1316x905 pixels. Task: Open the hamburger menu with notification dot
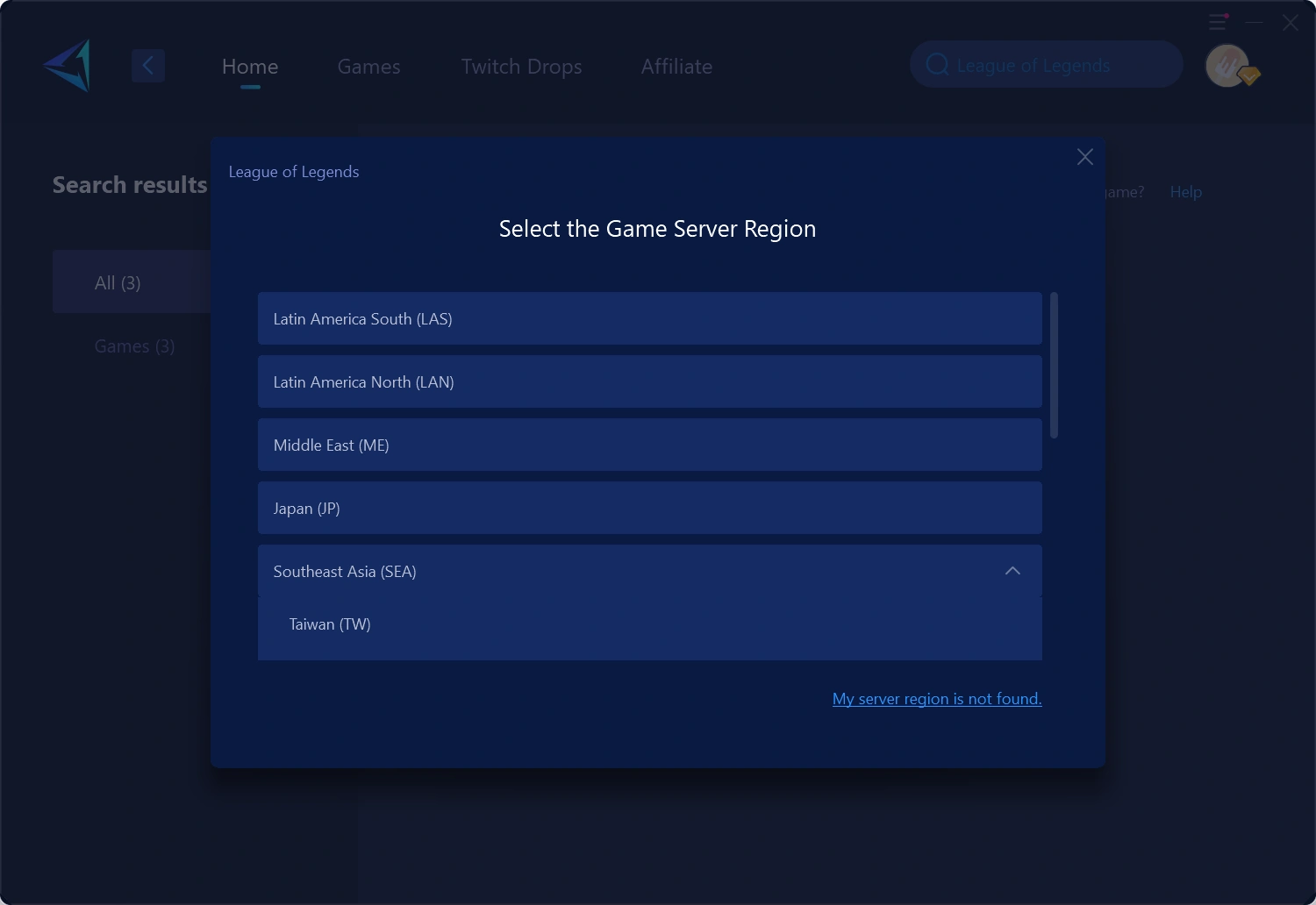pos(1218,22)
